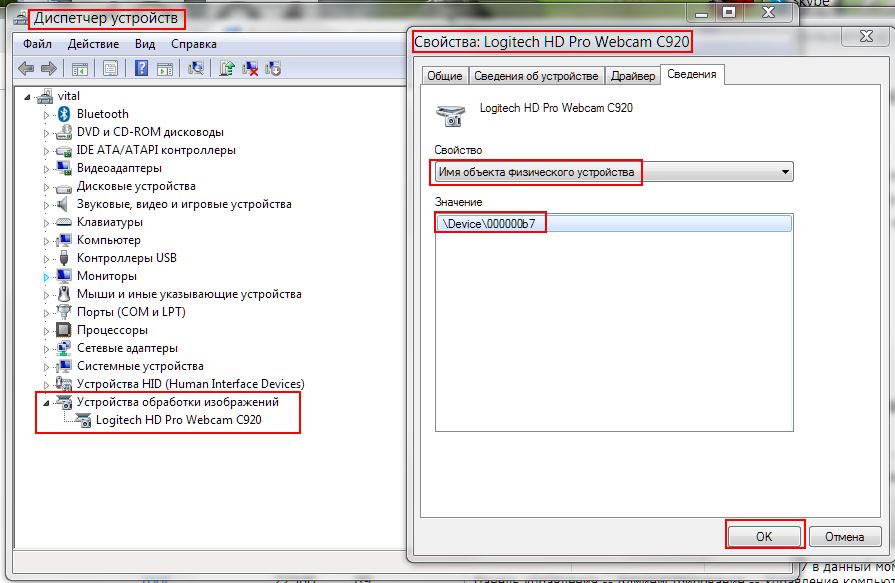Click the vital computer root icon
895x583 pixels.
(x=45, y=97)
